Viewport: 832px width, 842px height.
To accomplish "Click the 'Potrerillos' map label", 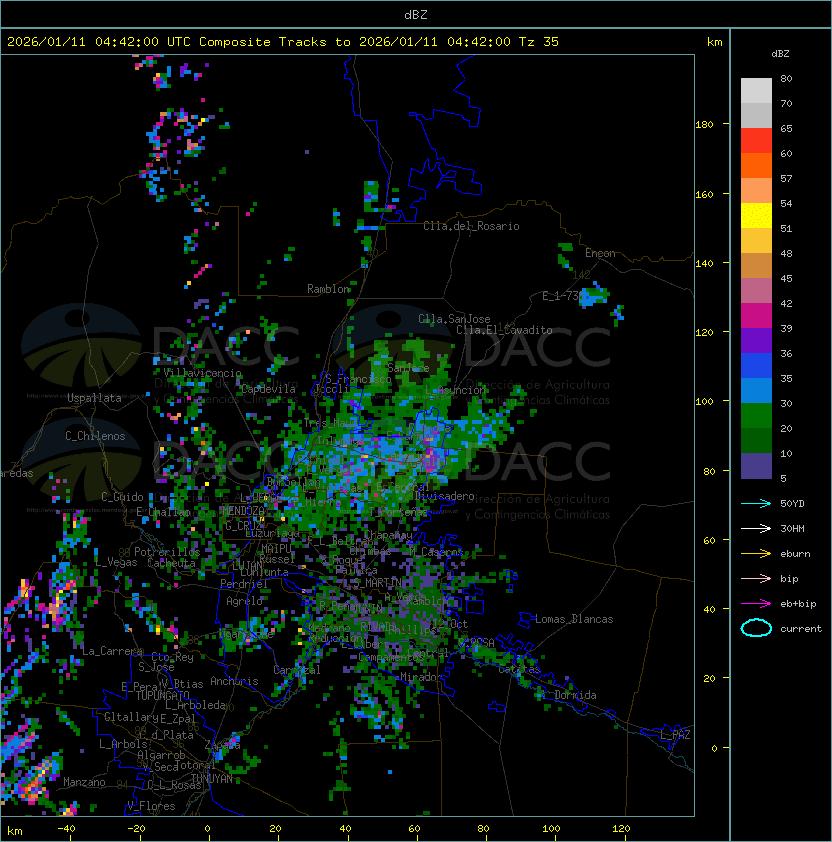I will (x=167, y=551).
